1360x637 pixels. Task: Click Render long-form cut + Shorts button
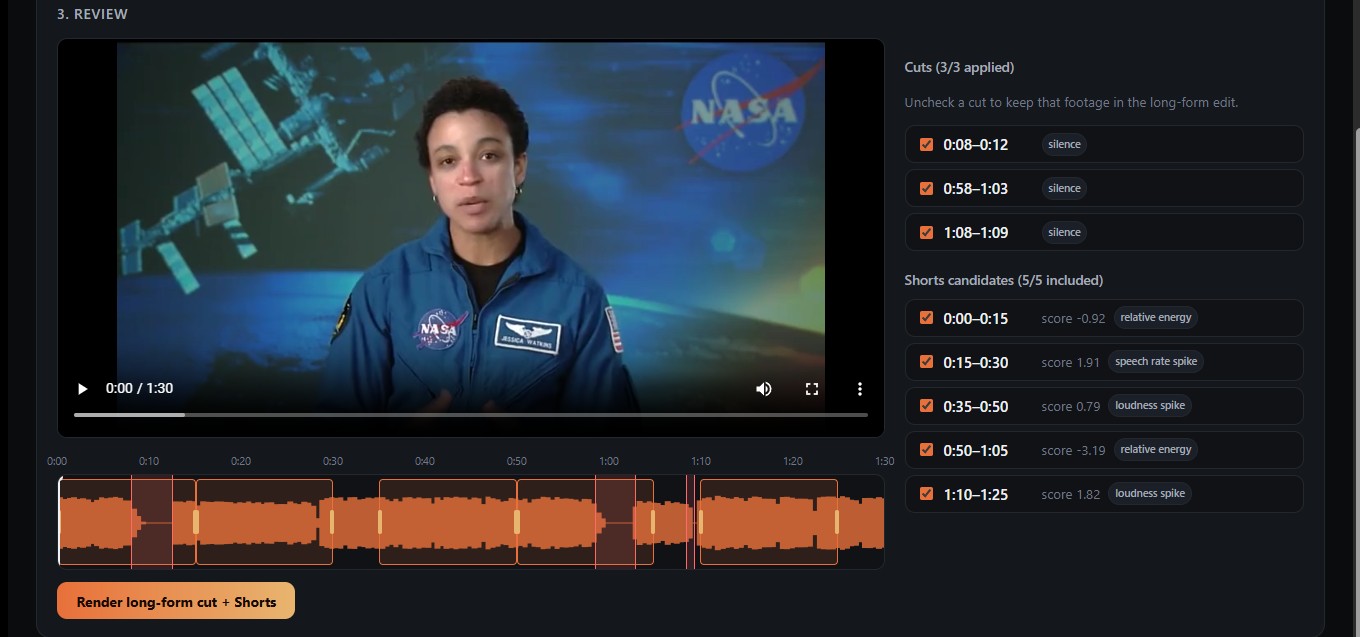coord(176,601)
